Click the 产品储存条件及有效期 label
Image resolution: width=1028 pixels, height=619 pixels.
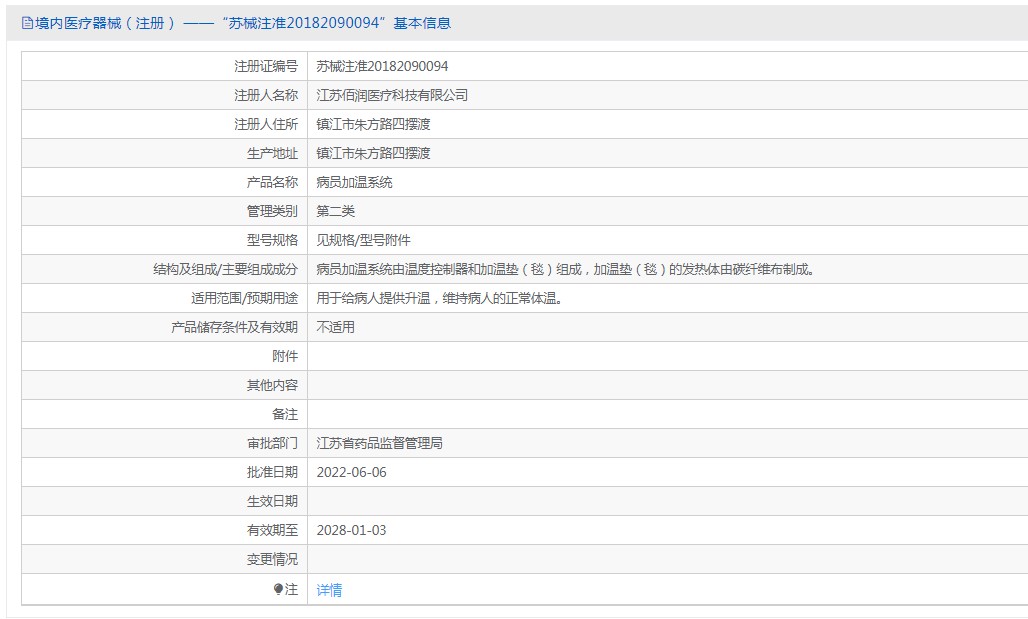tap(235, 327)
